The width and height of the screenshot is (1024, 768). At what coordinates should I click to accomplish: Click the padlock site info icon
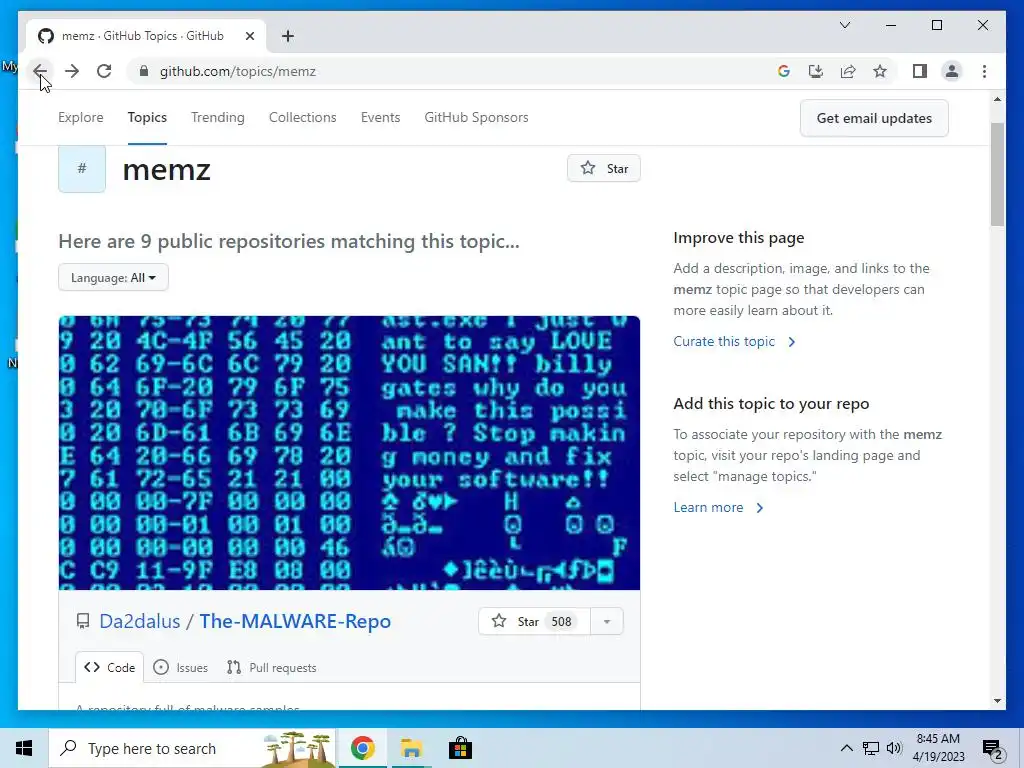point(144,71)
